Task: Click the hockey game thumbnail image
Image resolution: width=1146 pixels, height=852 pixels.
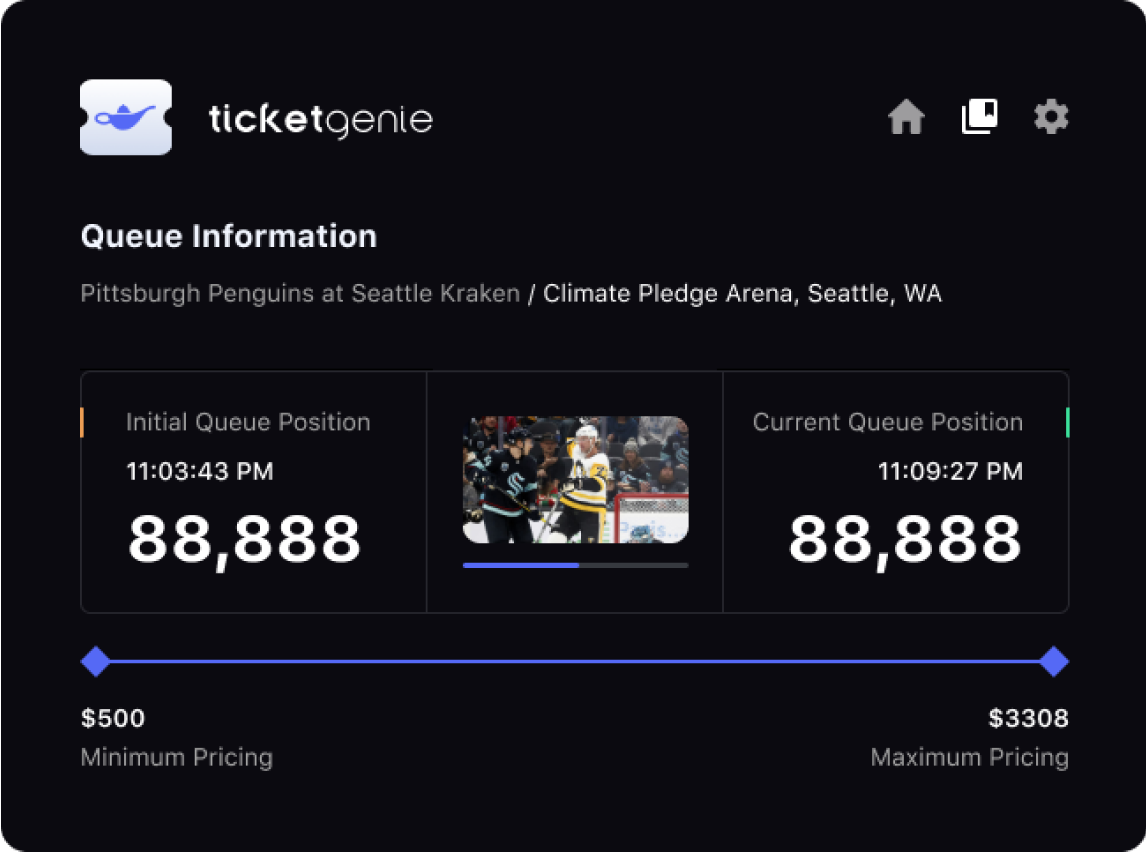Action: [575, 480]
